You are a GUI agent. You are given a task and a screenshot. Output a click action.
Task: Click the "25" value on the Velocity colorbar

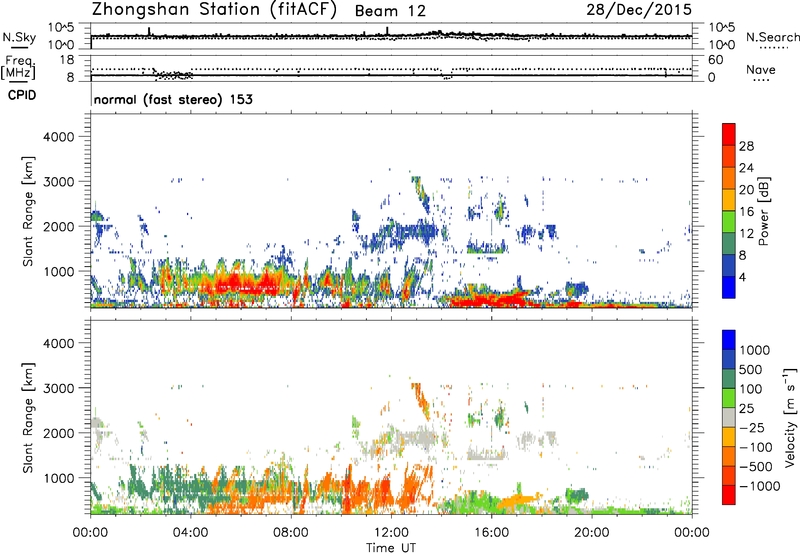pyautogui.click(x=746, y=408)
